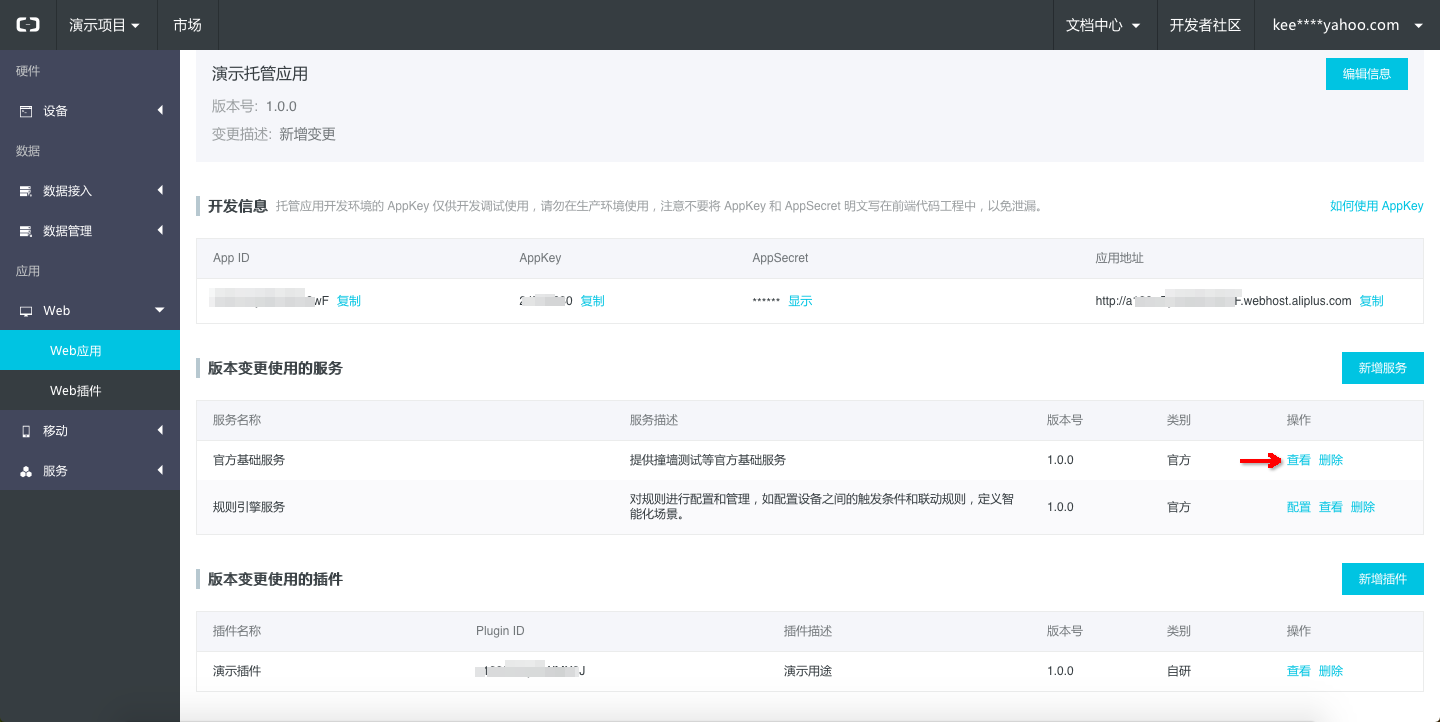Click the 官方基础服务 service name
This screenshot has width=1440, height=722.
pos(249,460)
